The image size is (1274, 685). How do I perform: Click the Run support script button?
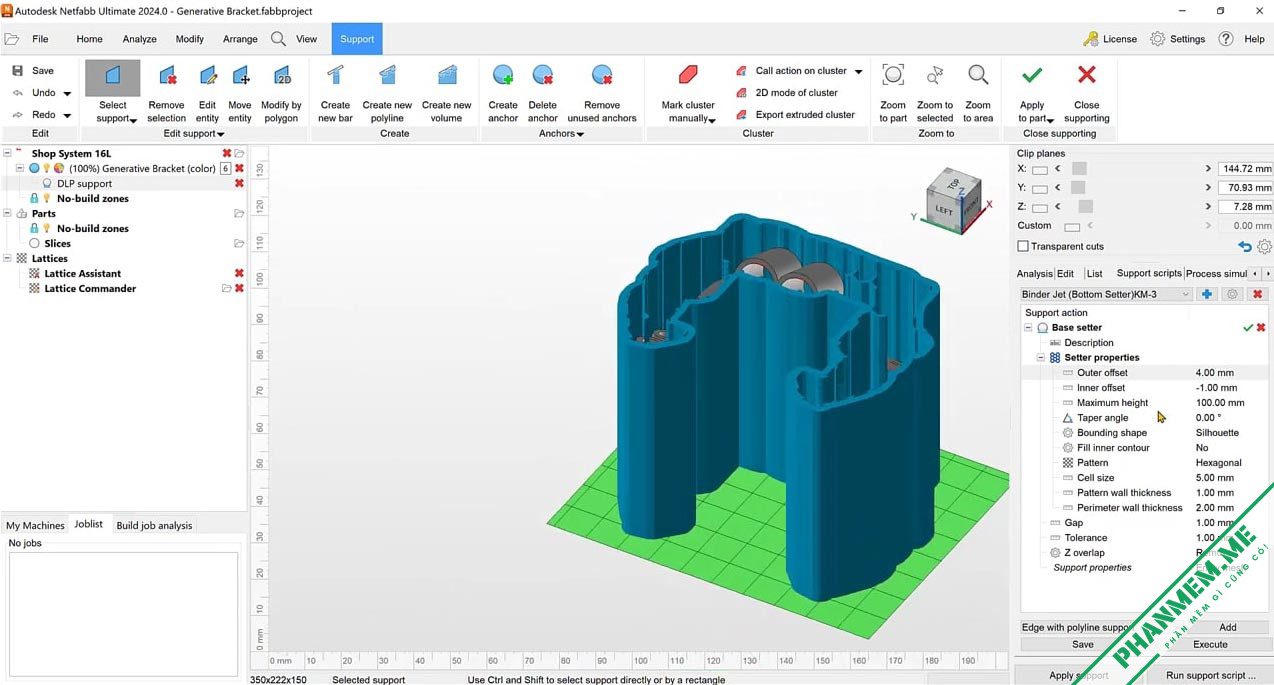[1210, 676]
